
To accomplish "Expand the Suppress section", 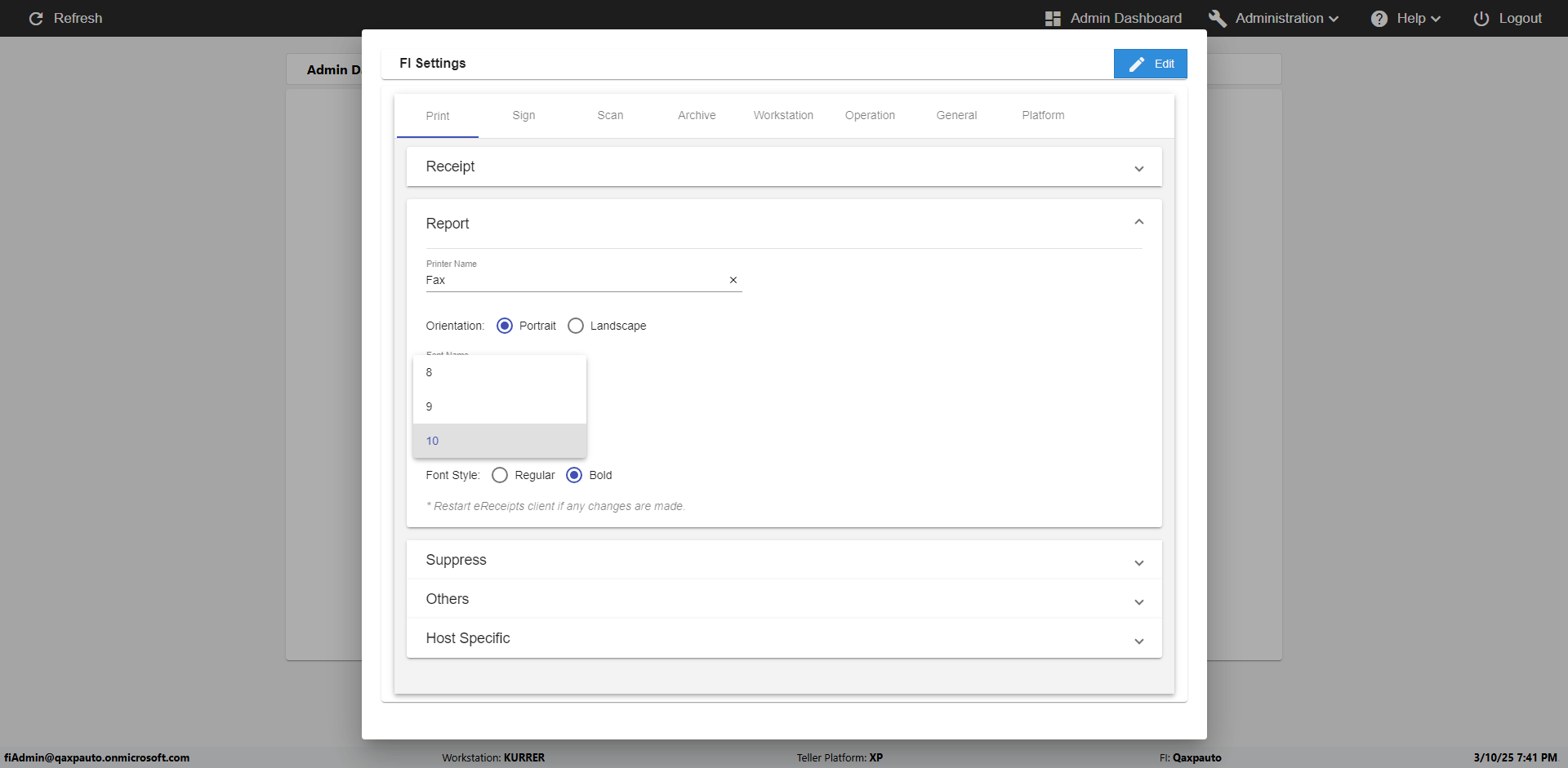I will click(1138, 562).
